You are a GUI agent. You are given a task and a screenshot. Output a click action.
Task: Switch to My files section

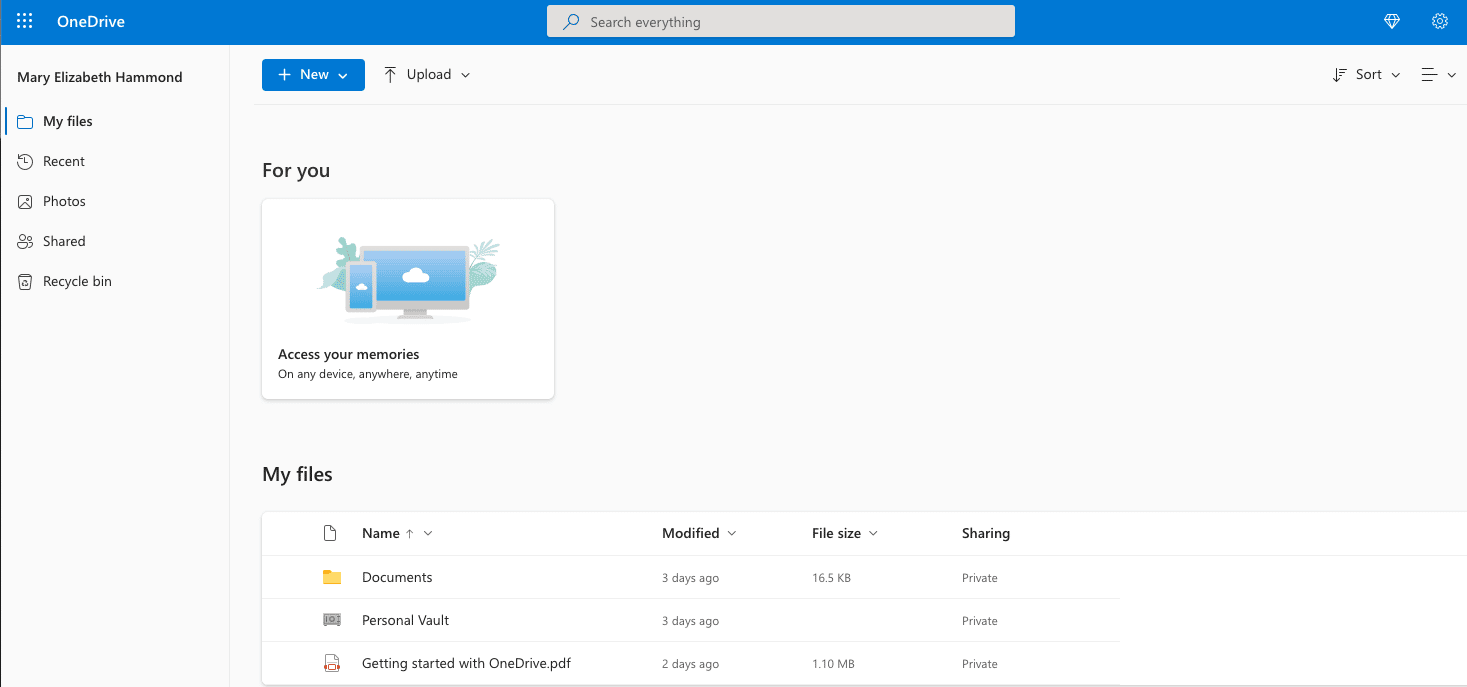(67, 121)
